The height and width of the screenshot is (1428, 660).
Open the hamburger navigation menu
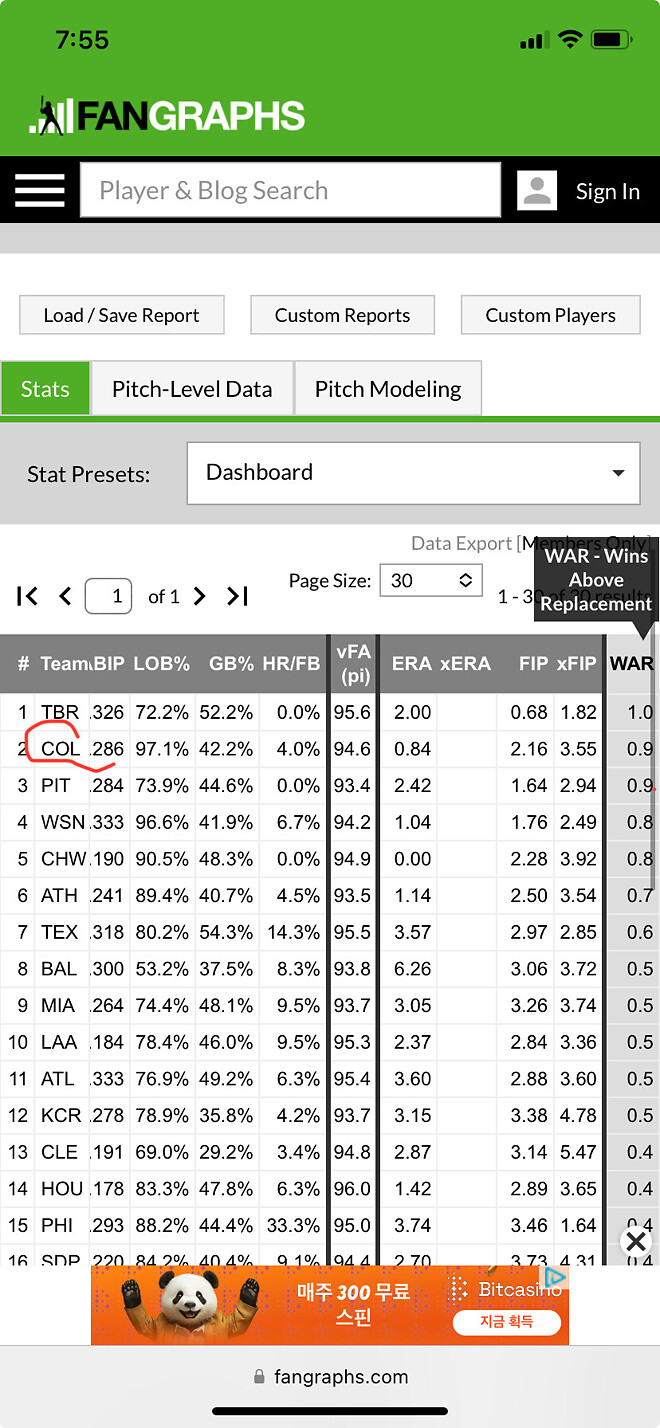pyautogui.click(x=40, y=191)
